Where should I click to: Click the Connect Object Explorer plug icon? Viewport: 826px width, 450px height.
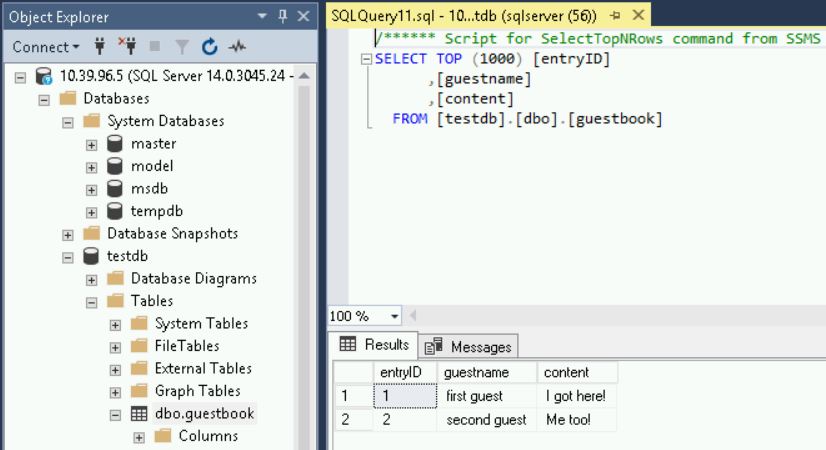coord(100,47)
